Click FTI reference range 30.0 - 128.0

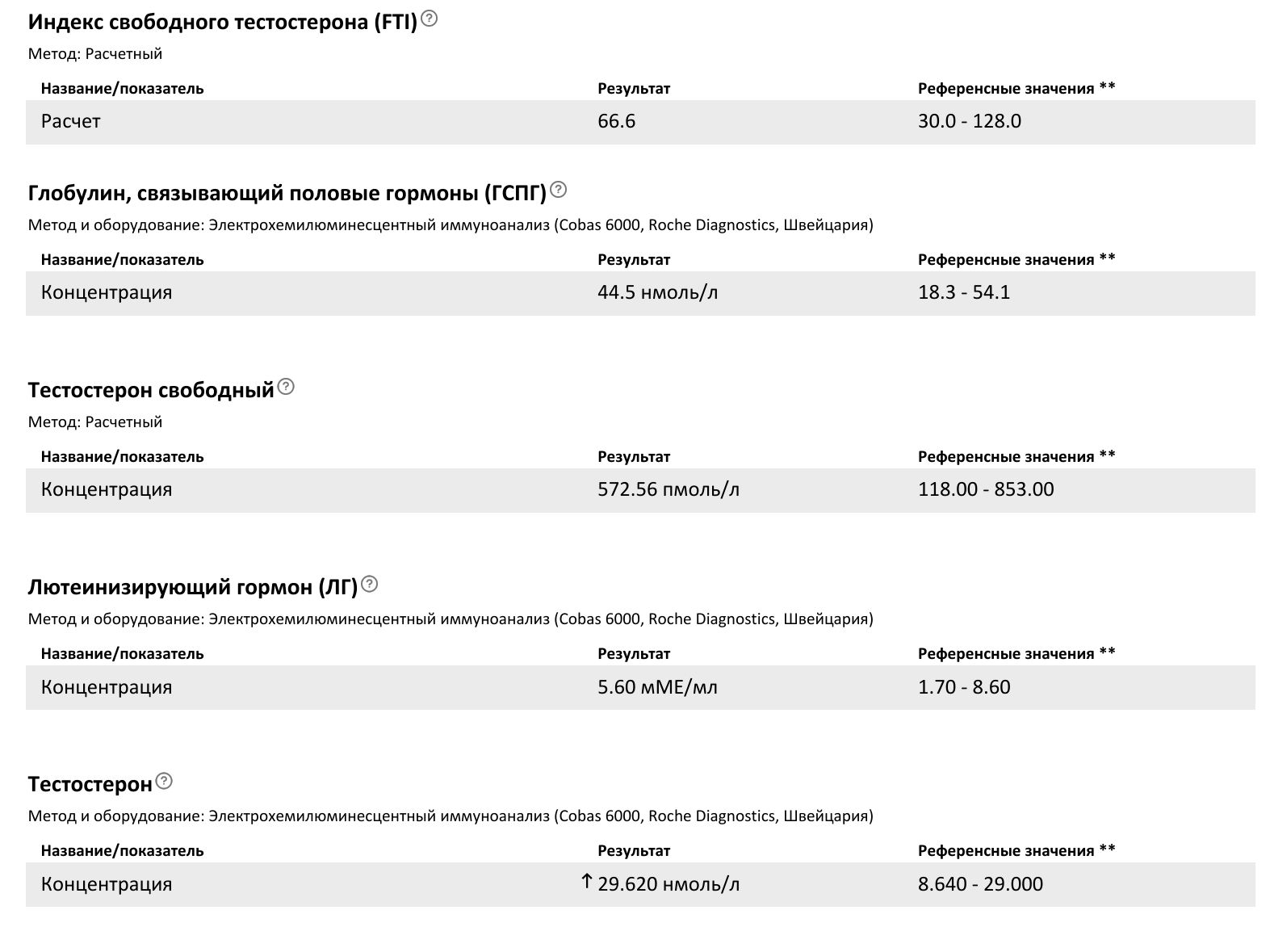tap(969, 122)
